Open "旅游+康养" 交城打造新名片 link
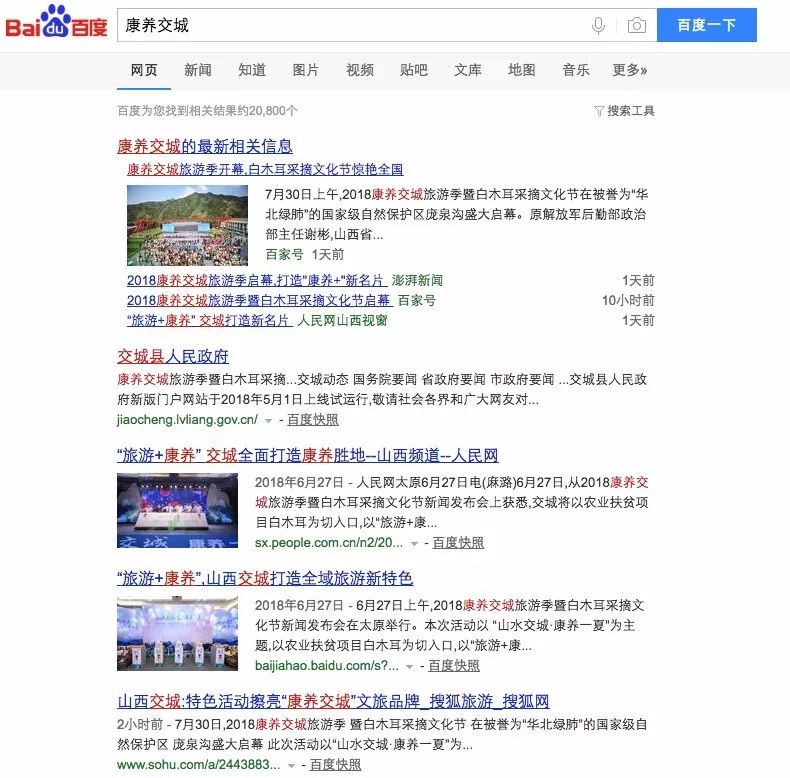Image resolution: width=790 pixels, height=778 pixels. click(209, 320)
